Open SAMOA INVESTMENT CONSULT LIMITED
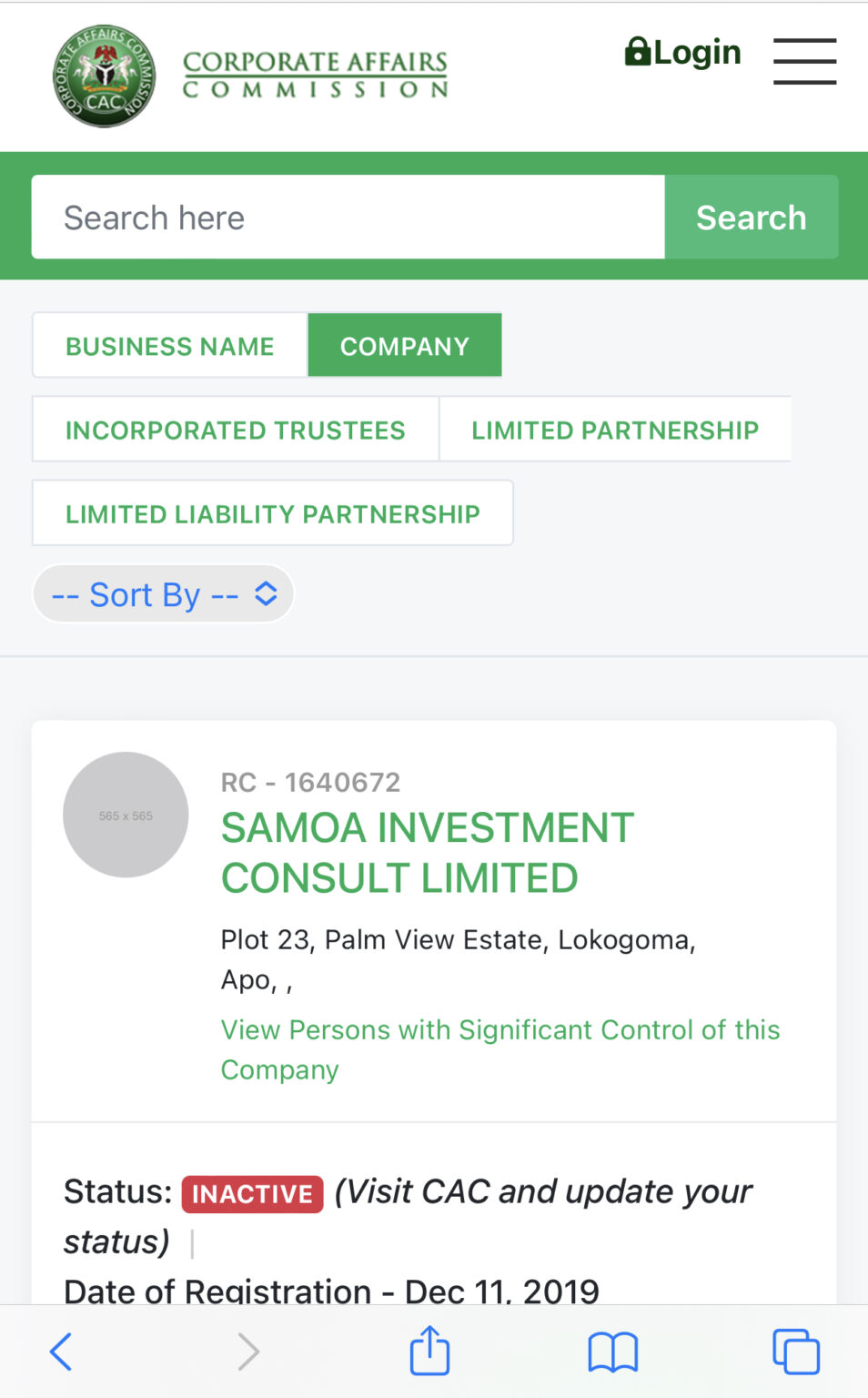 (427, 851)
